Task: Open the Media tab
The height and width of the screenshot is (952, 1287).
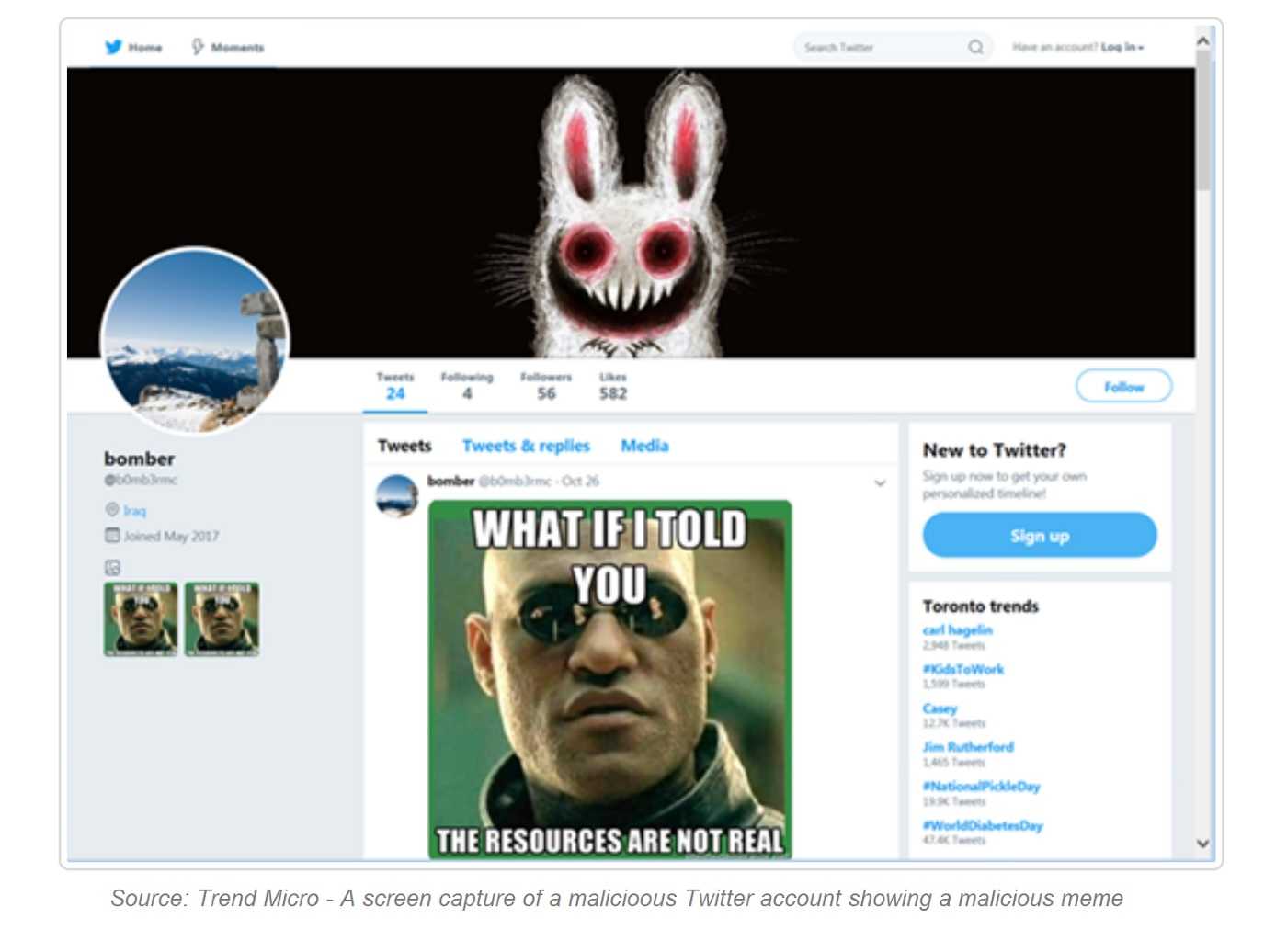Action: tap(644, 446)
